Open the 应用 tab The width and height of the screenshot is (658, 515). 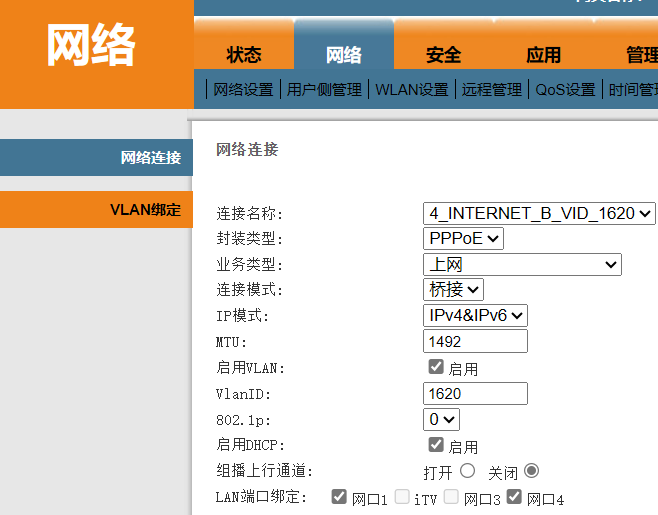(x=543, y=55)
